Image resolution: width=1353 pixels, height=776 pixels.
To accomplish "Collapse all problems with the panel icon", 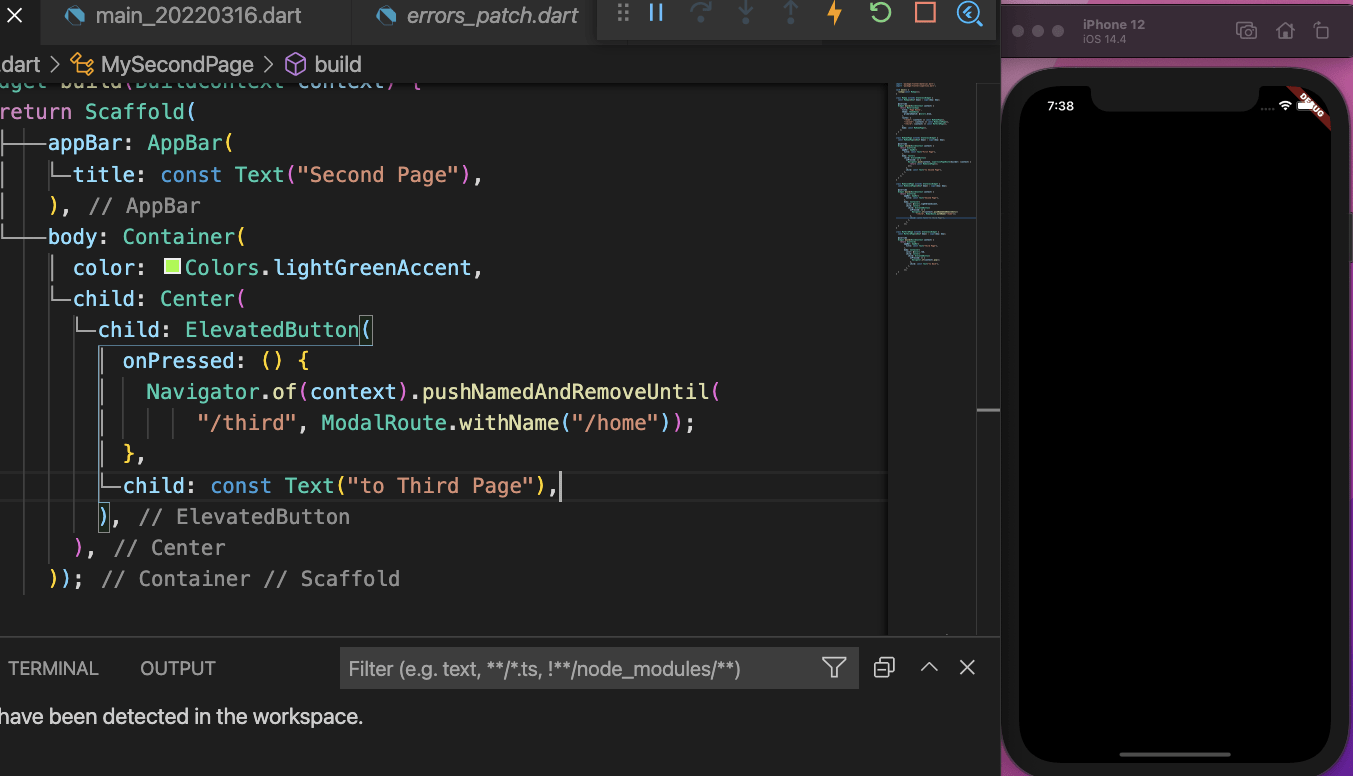I will (884, 668).
